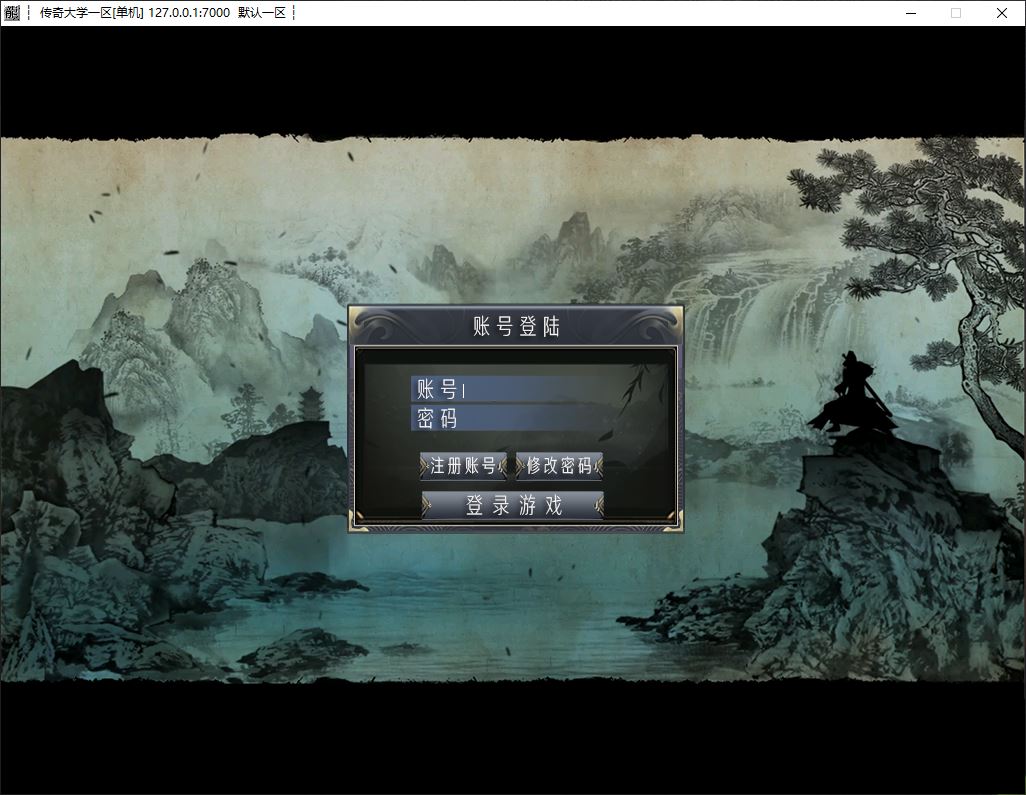
Task: Click the game app icon in title bar
Action: [x=11, y=13]
